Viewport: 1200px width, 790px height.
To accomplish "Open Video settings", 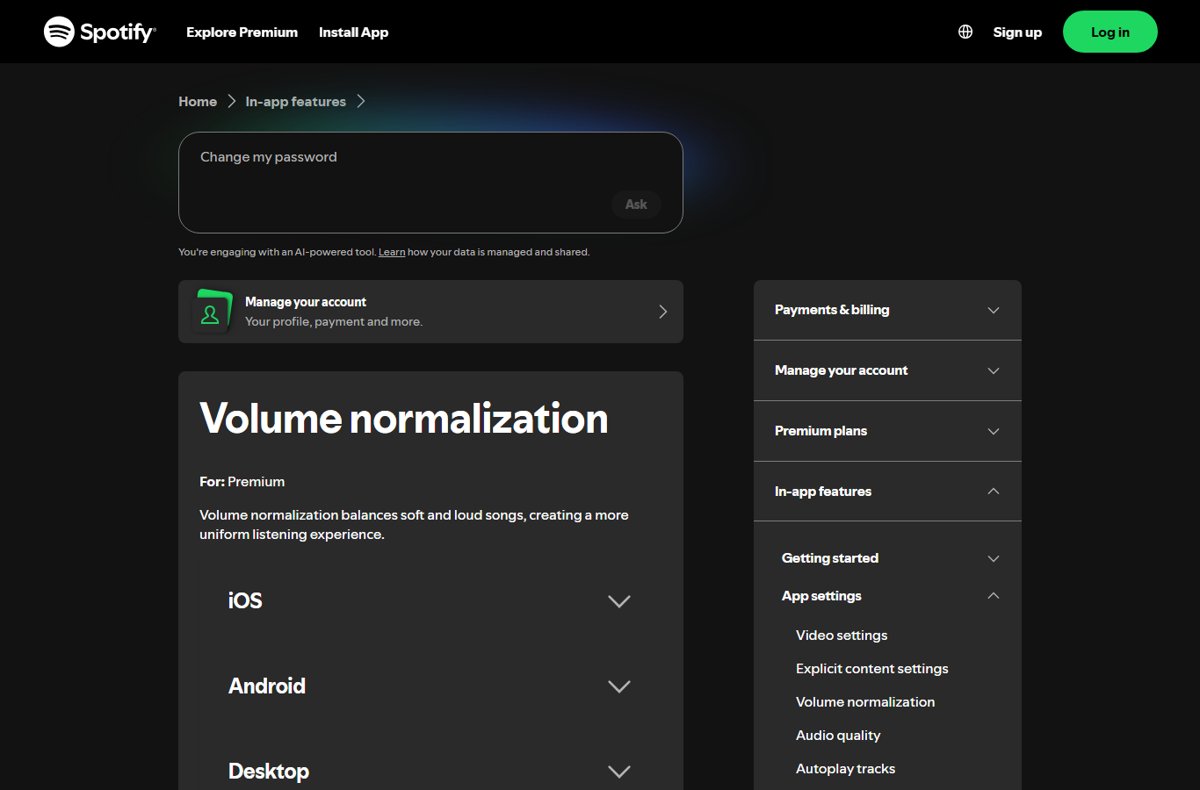I will (x=841, y=635).
